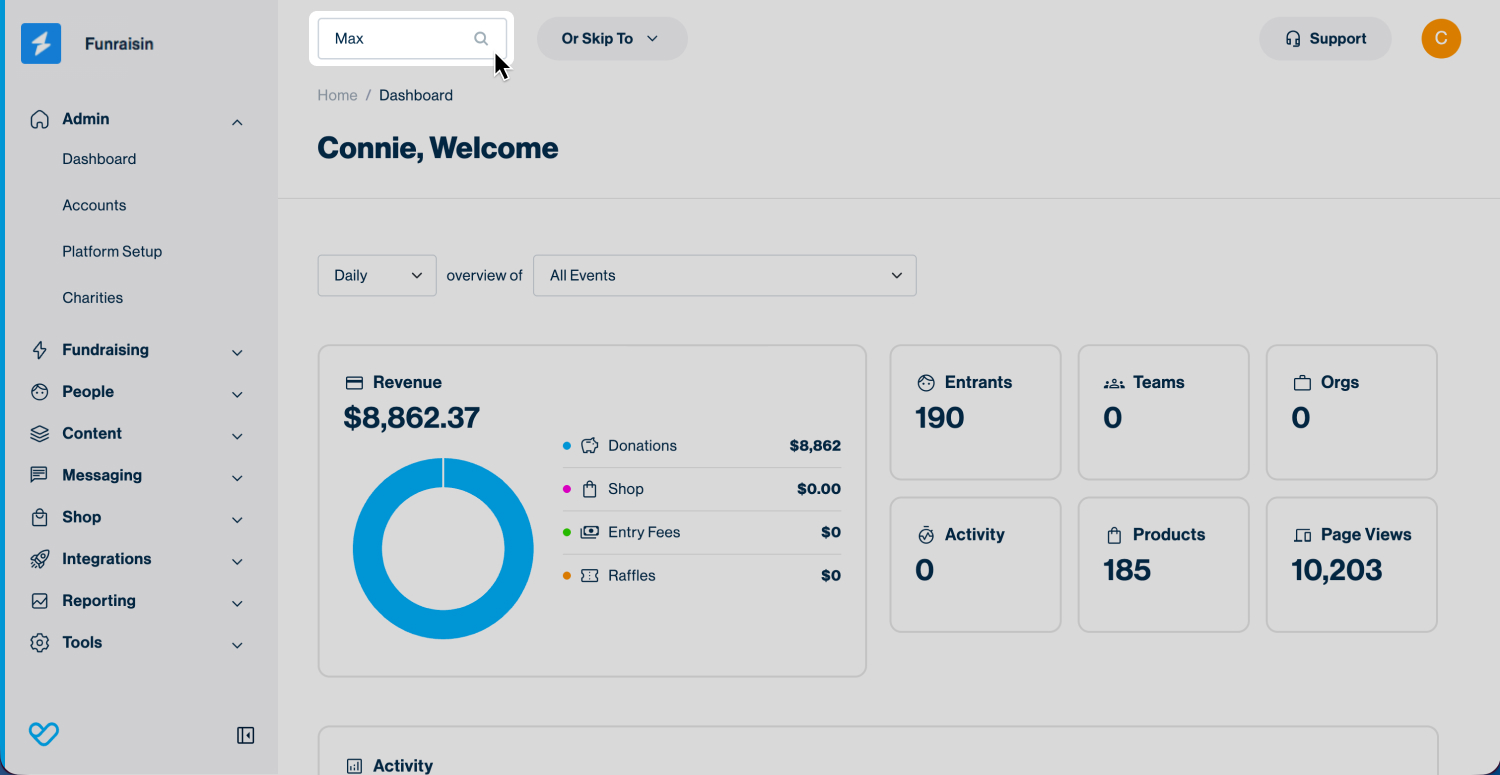
Task: Click the heart icon in sidebar footer
Action: tap(44, 735)
